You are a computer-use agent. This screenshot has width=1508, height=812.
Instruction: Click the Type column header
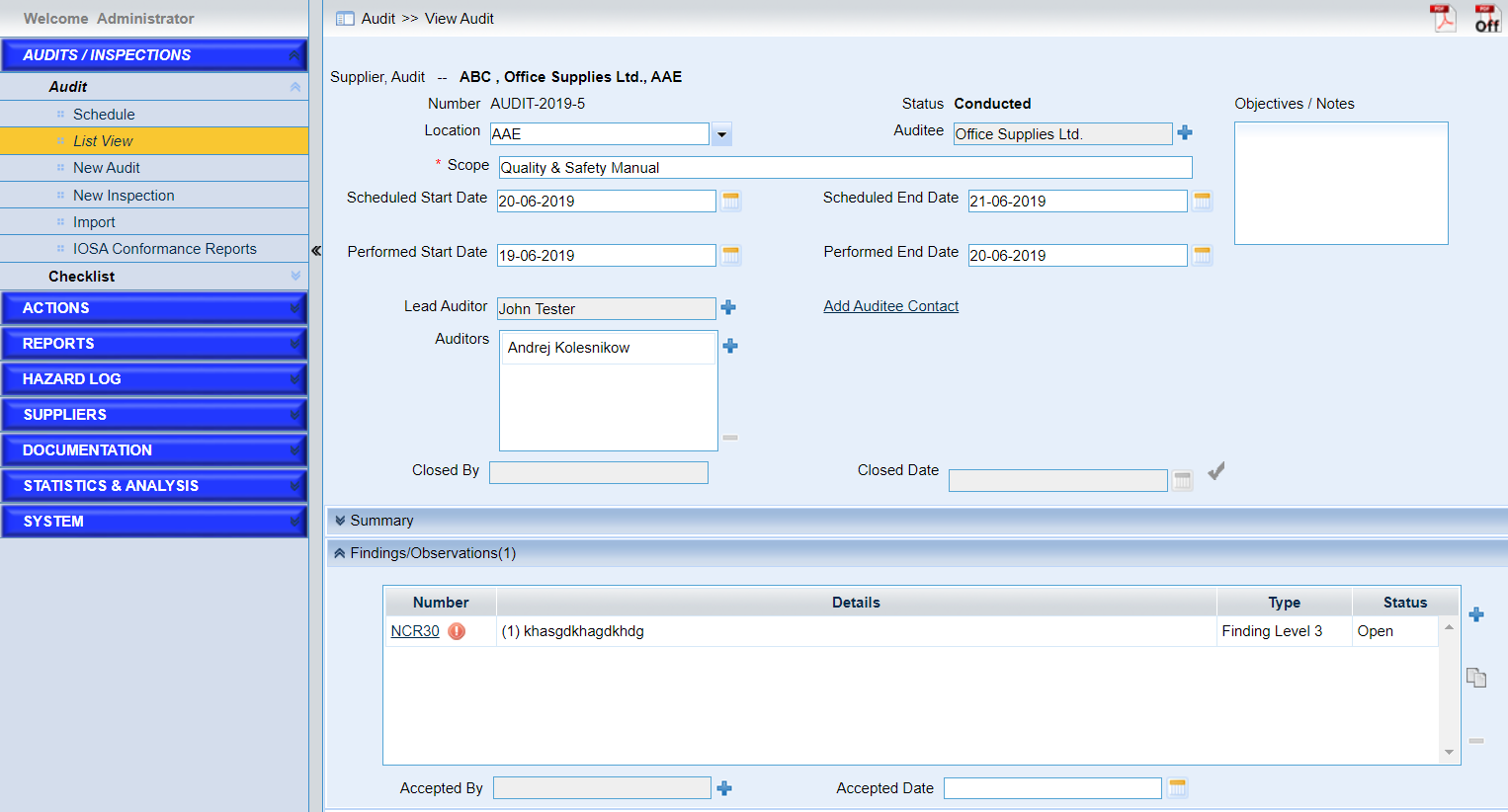click(1285, 603)
